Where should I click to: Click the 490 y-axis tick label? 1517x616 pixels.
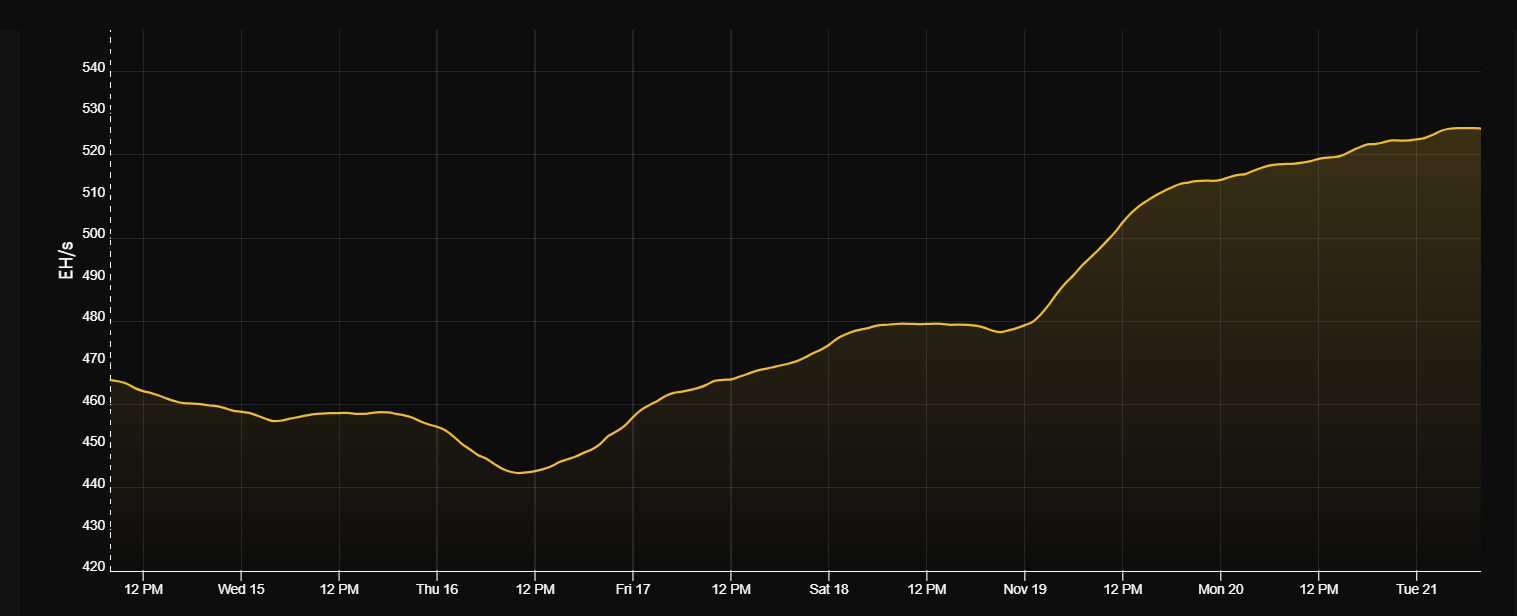click(93, 276)
